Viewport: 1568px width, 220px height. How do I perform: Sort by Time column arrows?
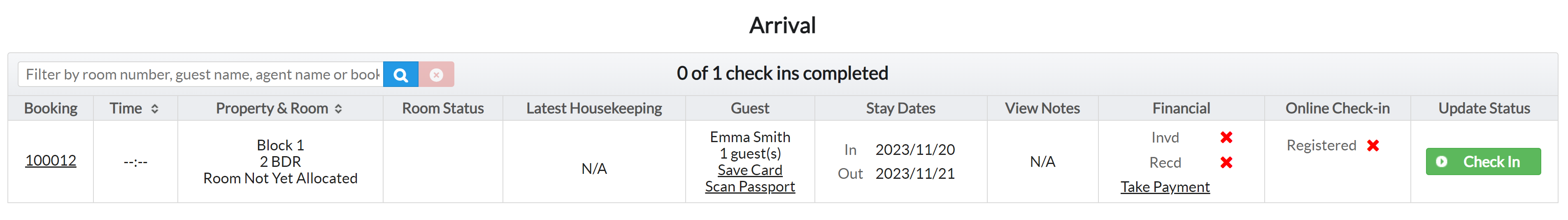(x=155, y=109)
